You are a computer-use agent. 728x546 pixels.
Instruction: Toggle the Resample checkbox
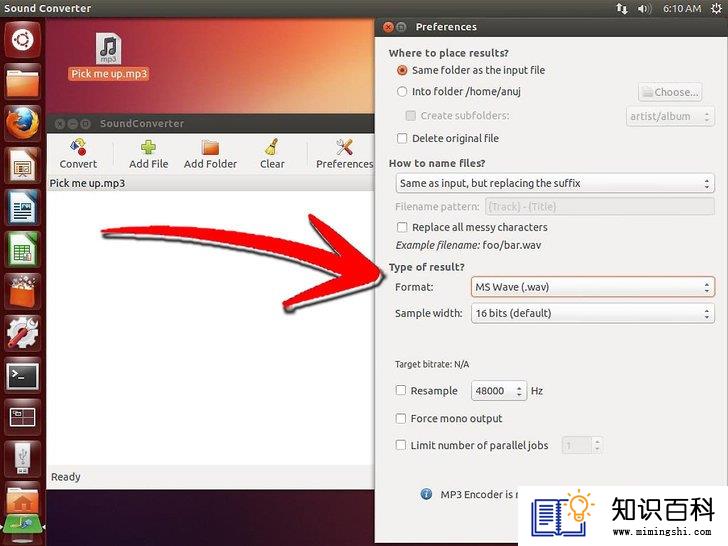click(401, 390)
